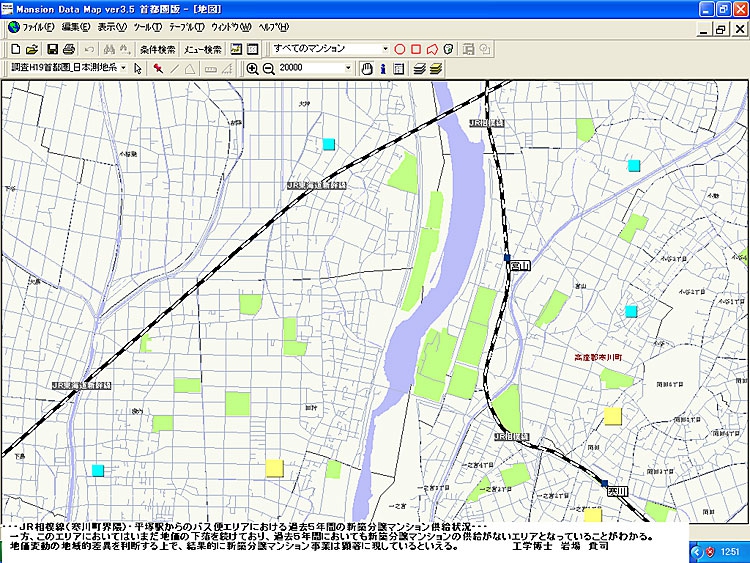Click the New document icon
The width and height of the screenshot is (750, 563).
tap(15, 49)
